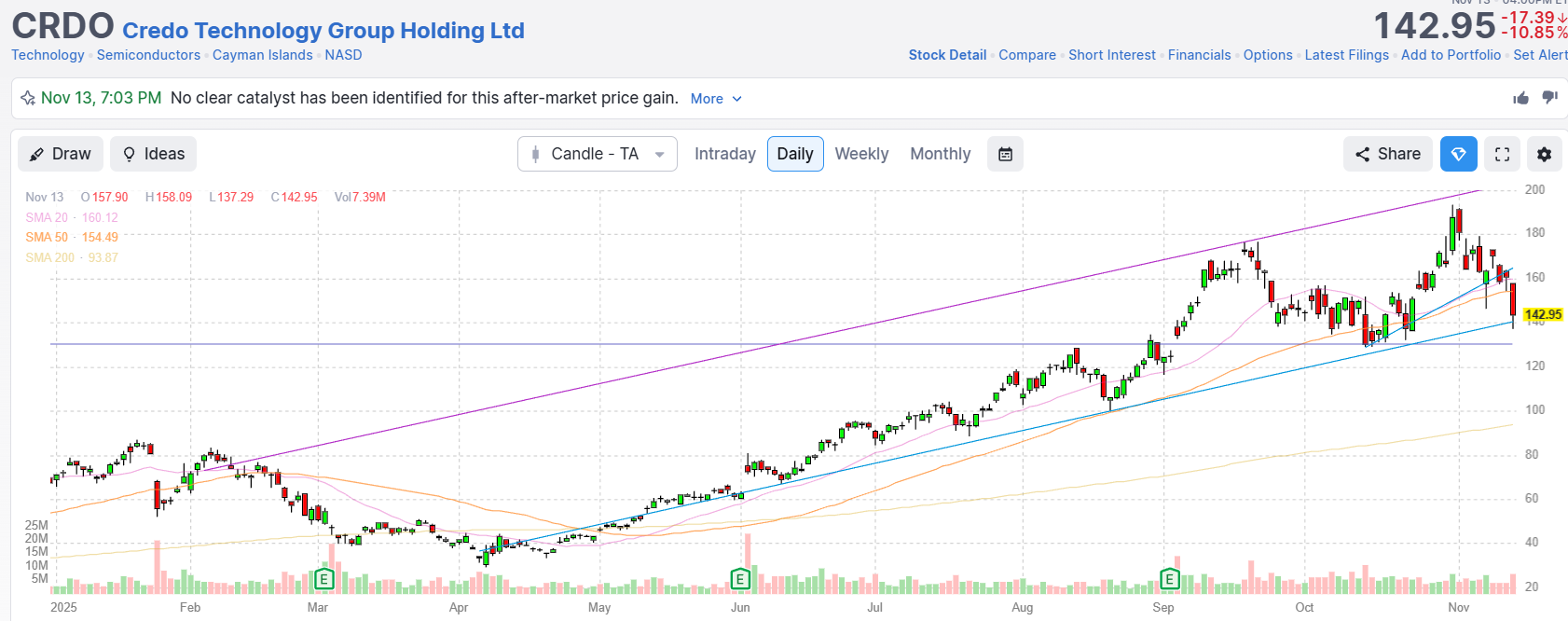Open the Options link
This screenshot has width=1568, height=621.
[x=1268, y=55]
